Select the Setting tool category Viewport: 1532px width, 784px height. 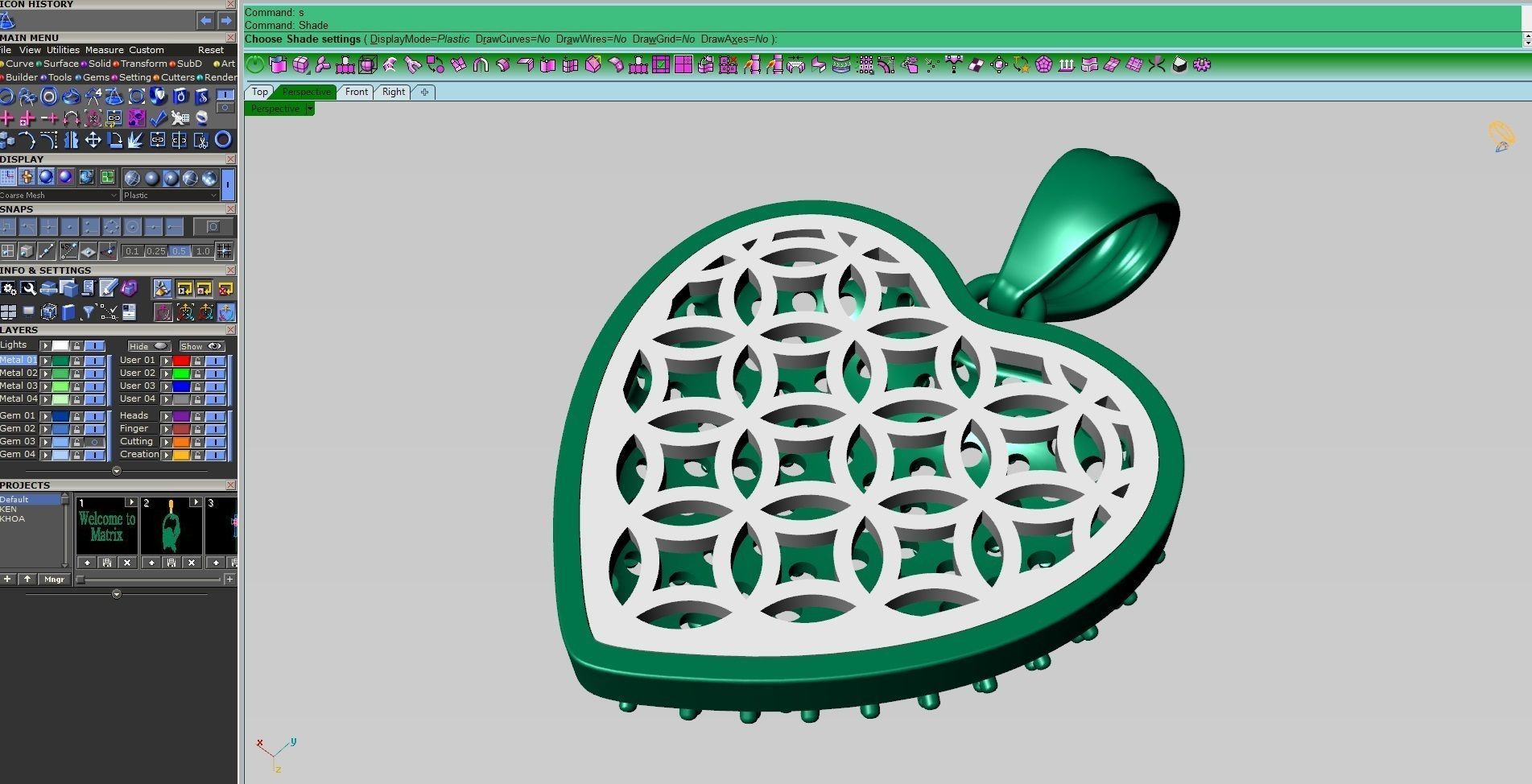(x=134, y=77)
